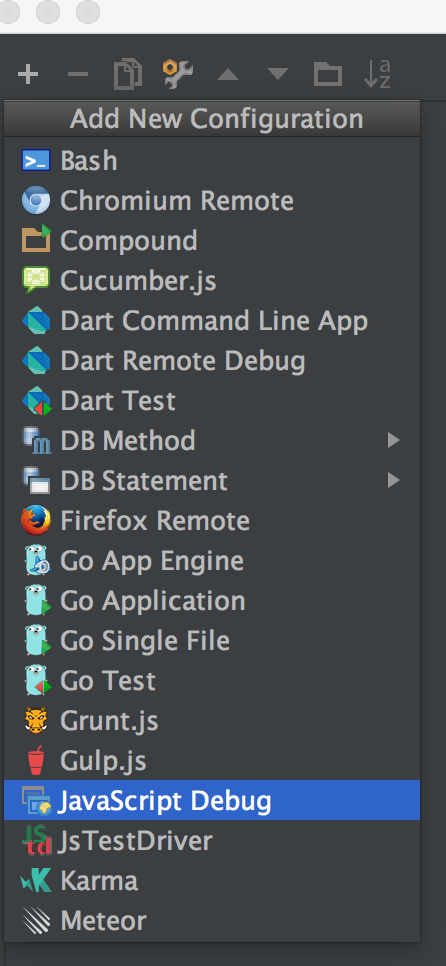Click the Dart Command Line App icon
Image resolution: width=446 pixels, height=966 pixels.
click(x=36, y=321)
